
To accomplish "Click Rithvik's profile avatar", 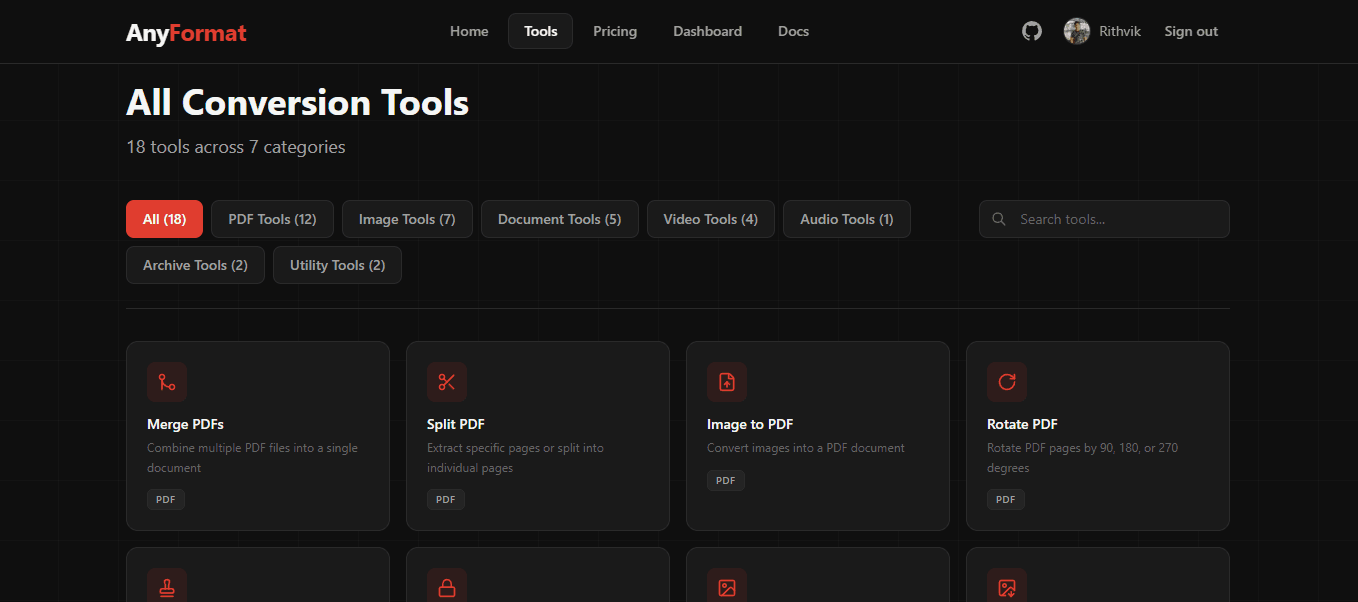I will pyautogui.click(x=1077, y=31).
